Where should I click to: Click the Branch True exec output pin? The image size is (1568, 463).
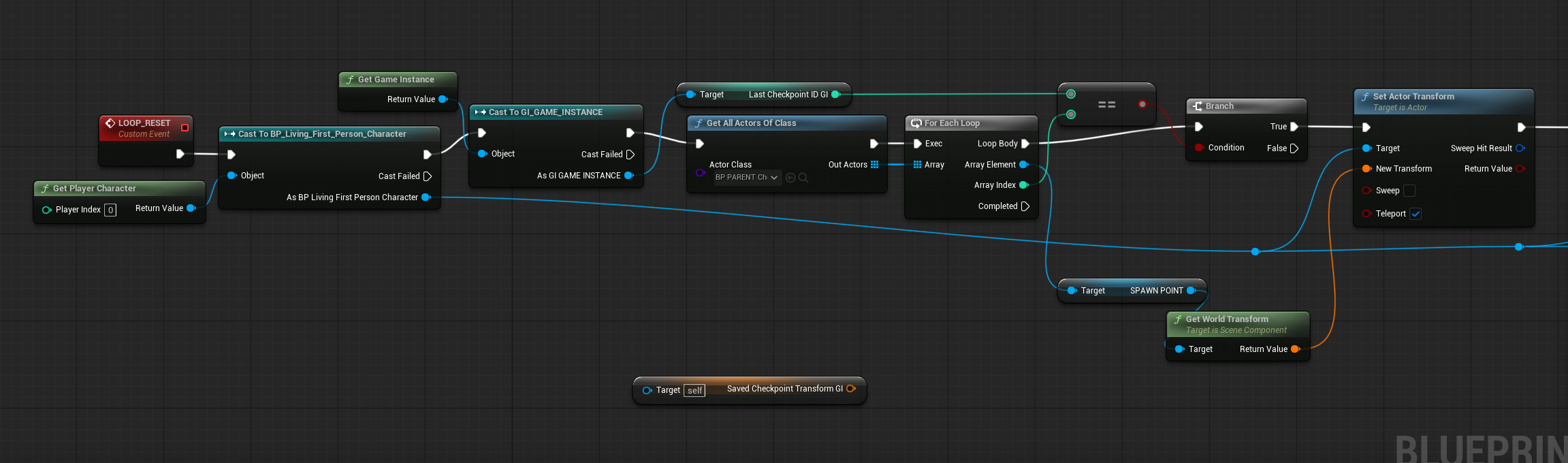1294,127
